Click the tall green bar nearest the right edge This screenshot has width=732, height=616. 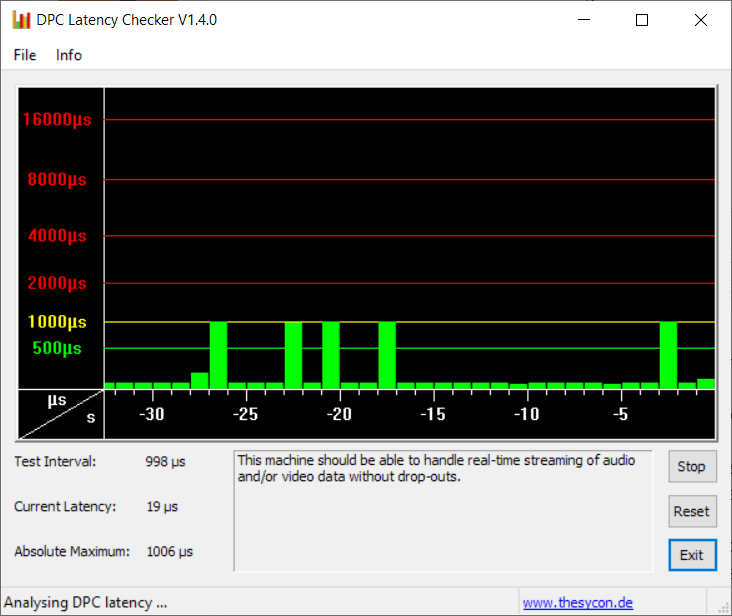coord(668,355)
